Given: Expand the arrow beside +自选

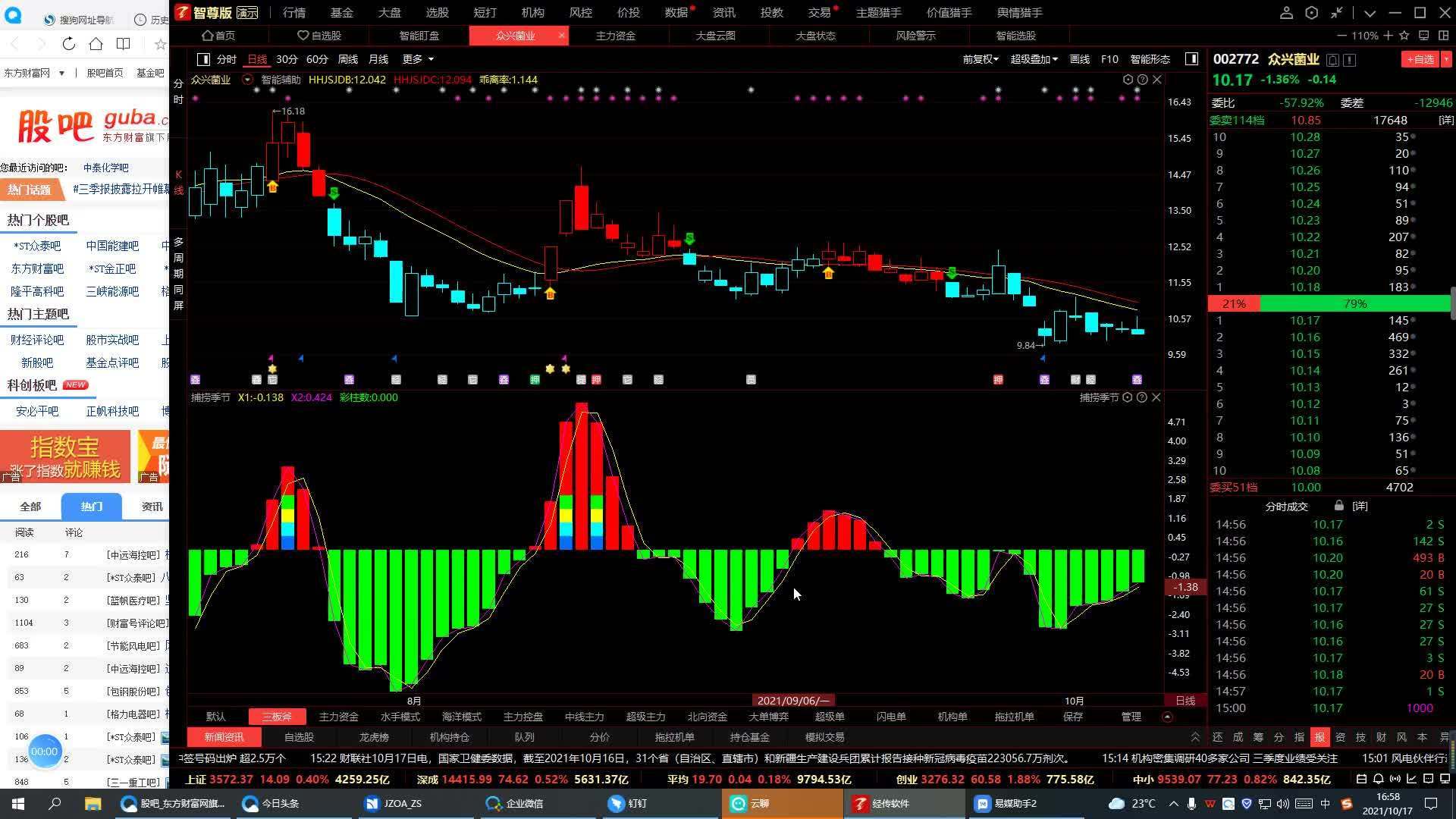Looking at the screenshot, I should click(x=1446, y=59).
